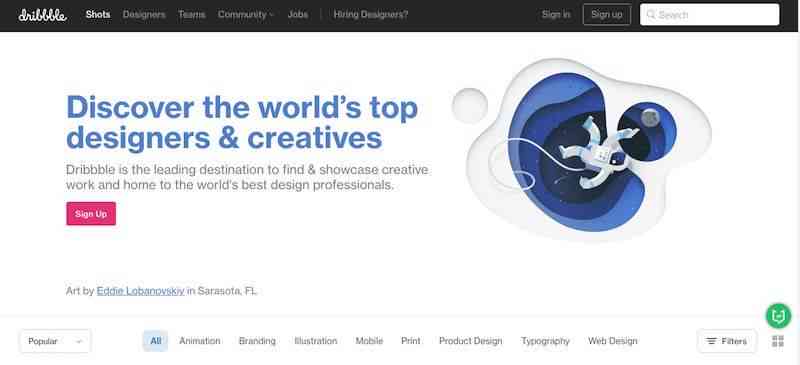The height and width of the screenshot is (365, 800).
Task: Open the Designers page
Action: [144, 15]
